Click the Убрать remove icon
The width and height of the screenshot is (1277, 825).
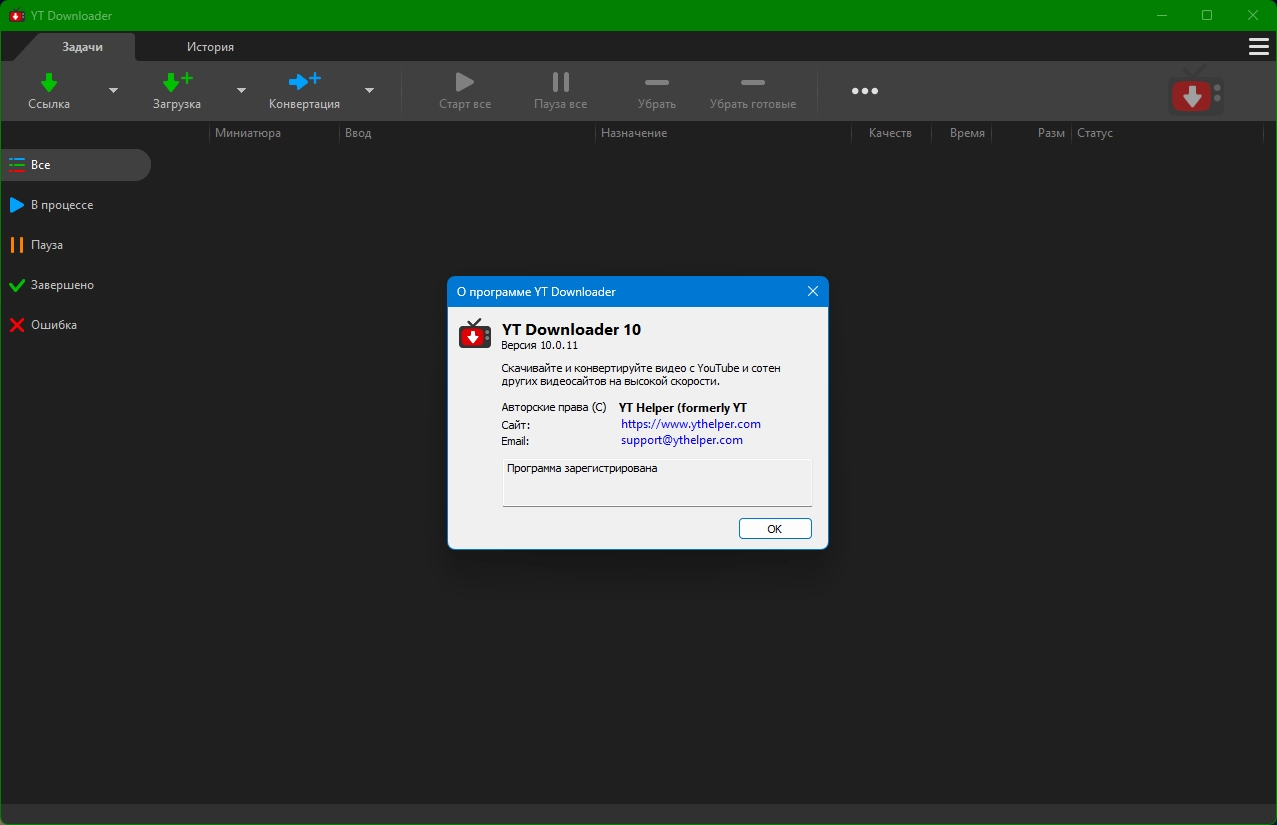(657, 82)
